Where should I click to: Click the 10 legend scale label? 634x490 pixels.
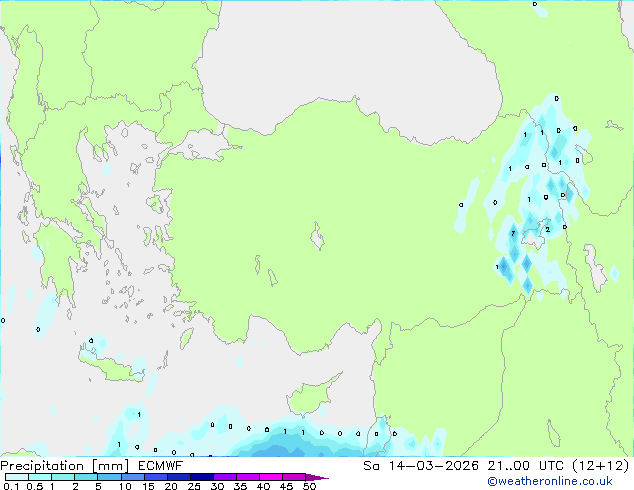pos(125,486)
